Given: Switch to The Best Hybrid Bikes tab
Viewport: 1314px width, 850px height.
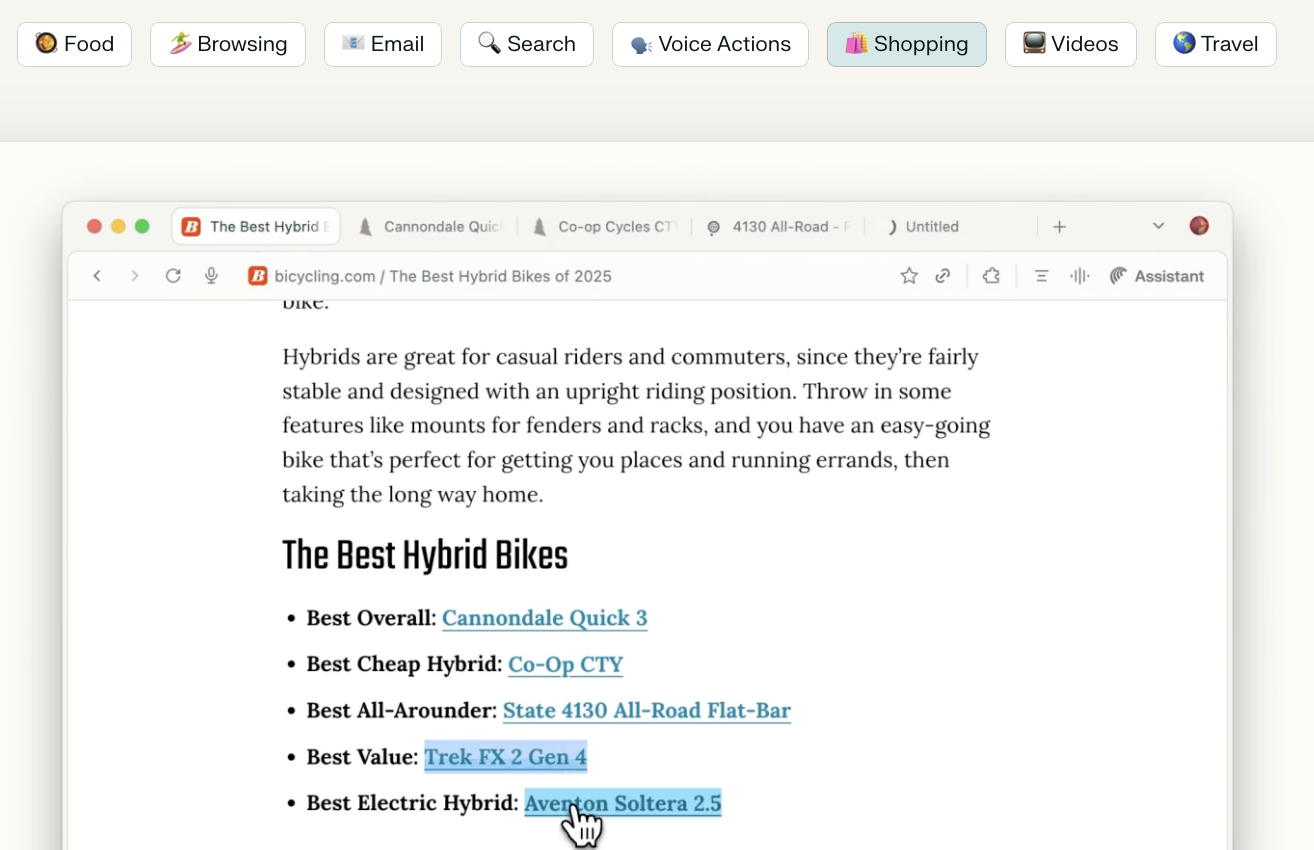Looking at the screenshot, I should coord(257,227).
